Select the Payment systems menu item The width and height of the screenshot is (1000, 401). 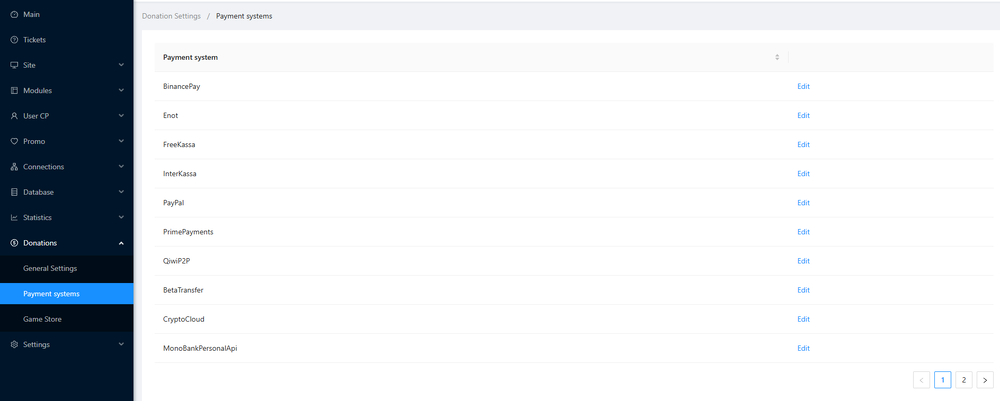pos(51,294)
